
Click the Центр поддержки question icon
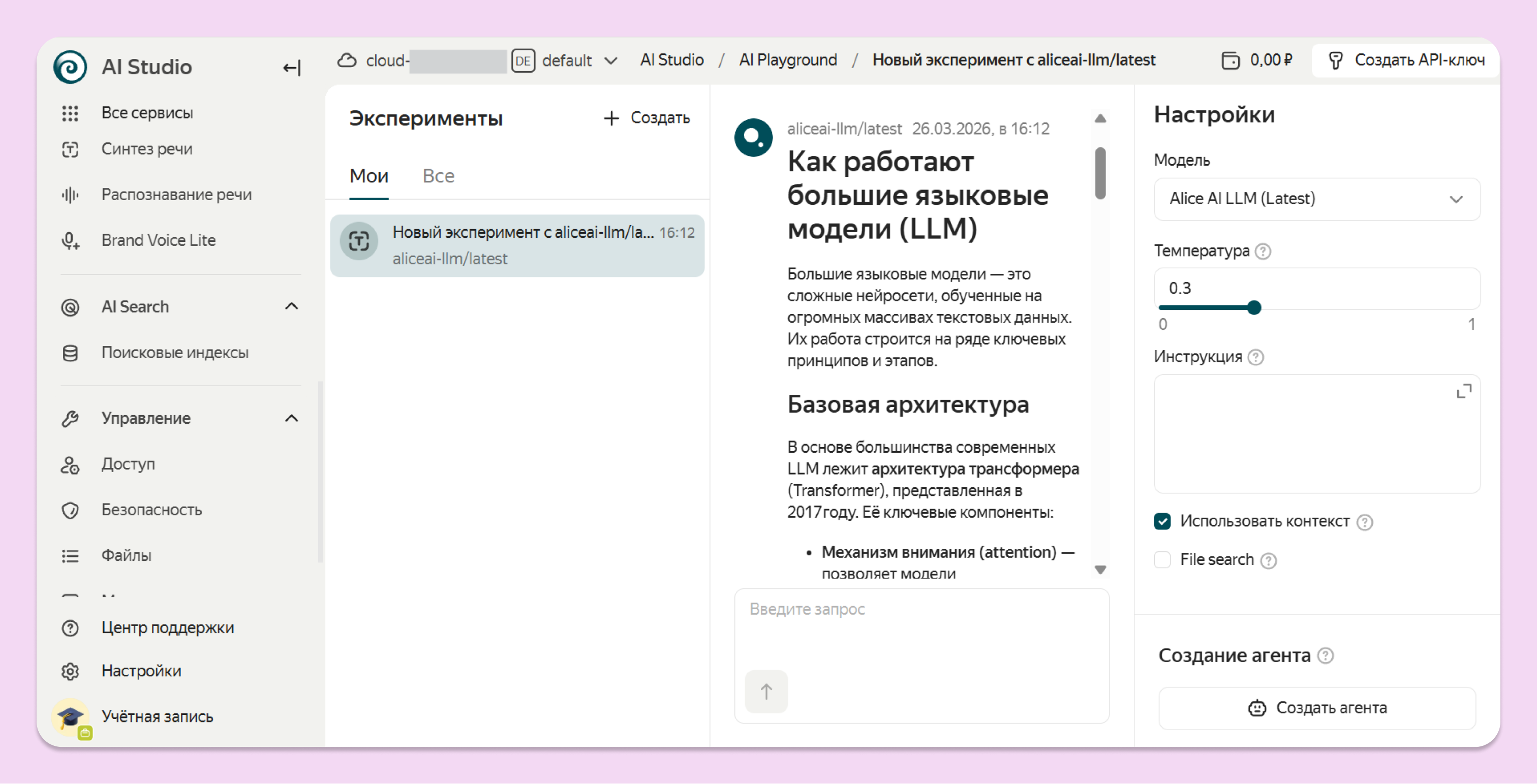(70, 628)
